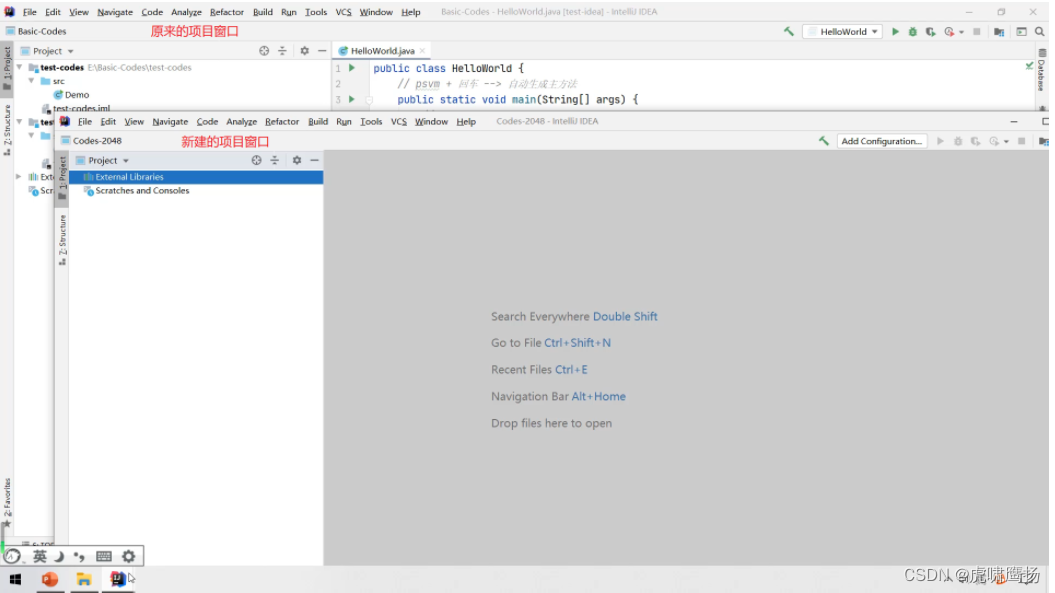Open the HelloWorld run configuration dropdown
The height and width of the screenshot is (593, 1055).
click(843, 32)
